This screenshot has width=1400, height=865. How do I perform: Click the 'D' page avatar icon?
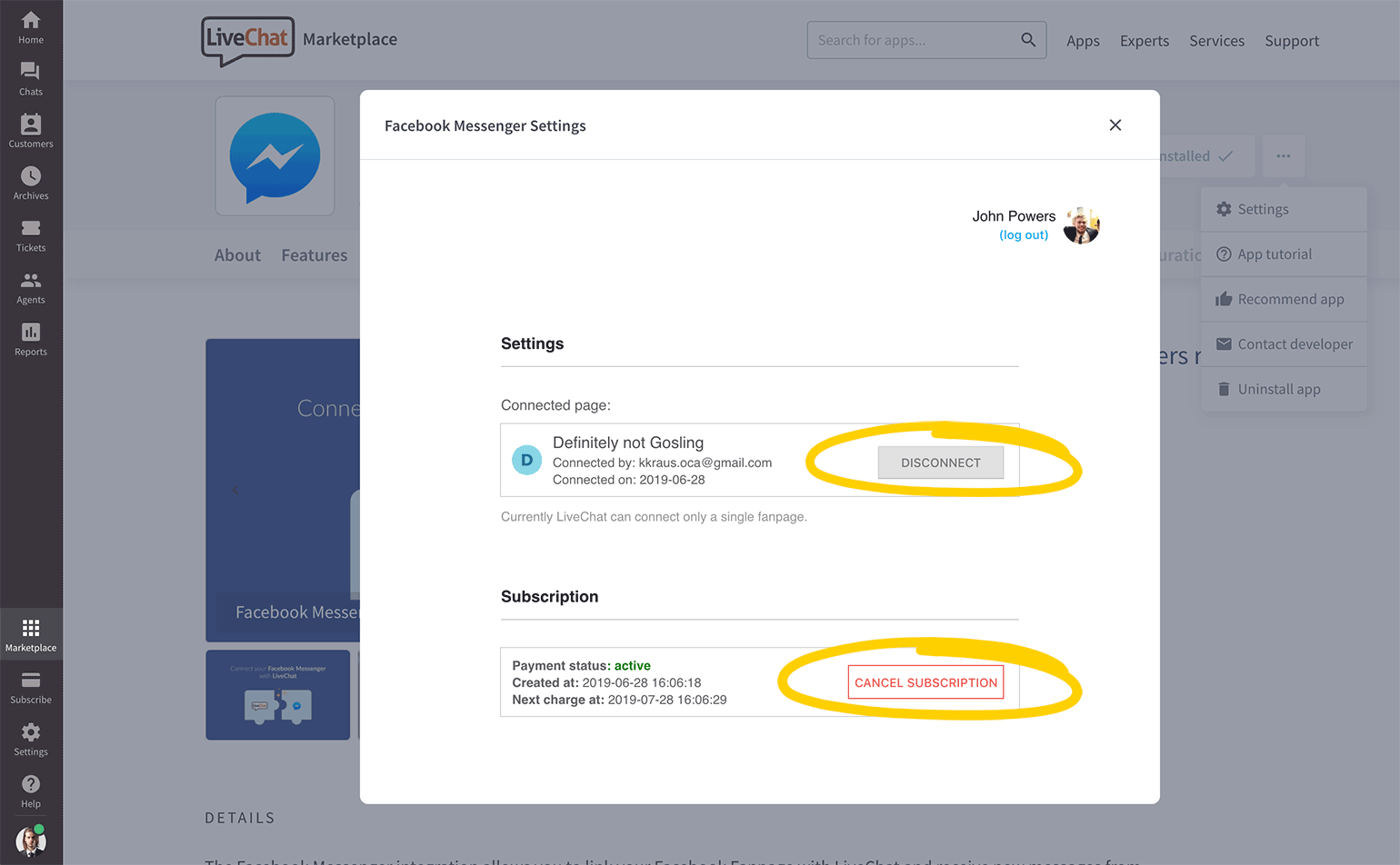pos(527,460)
